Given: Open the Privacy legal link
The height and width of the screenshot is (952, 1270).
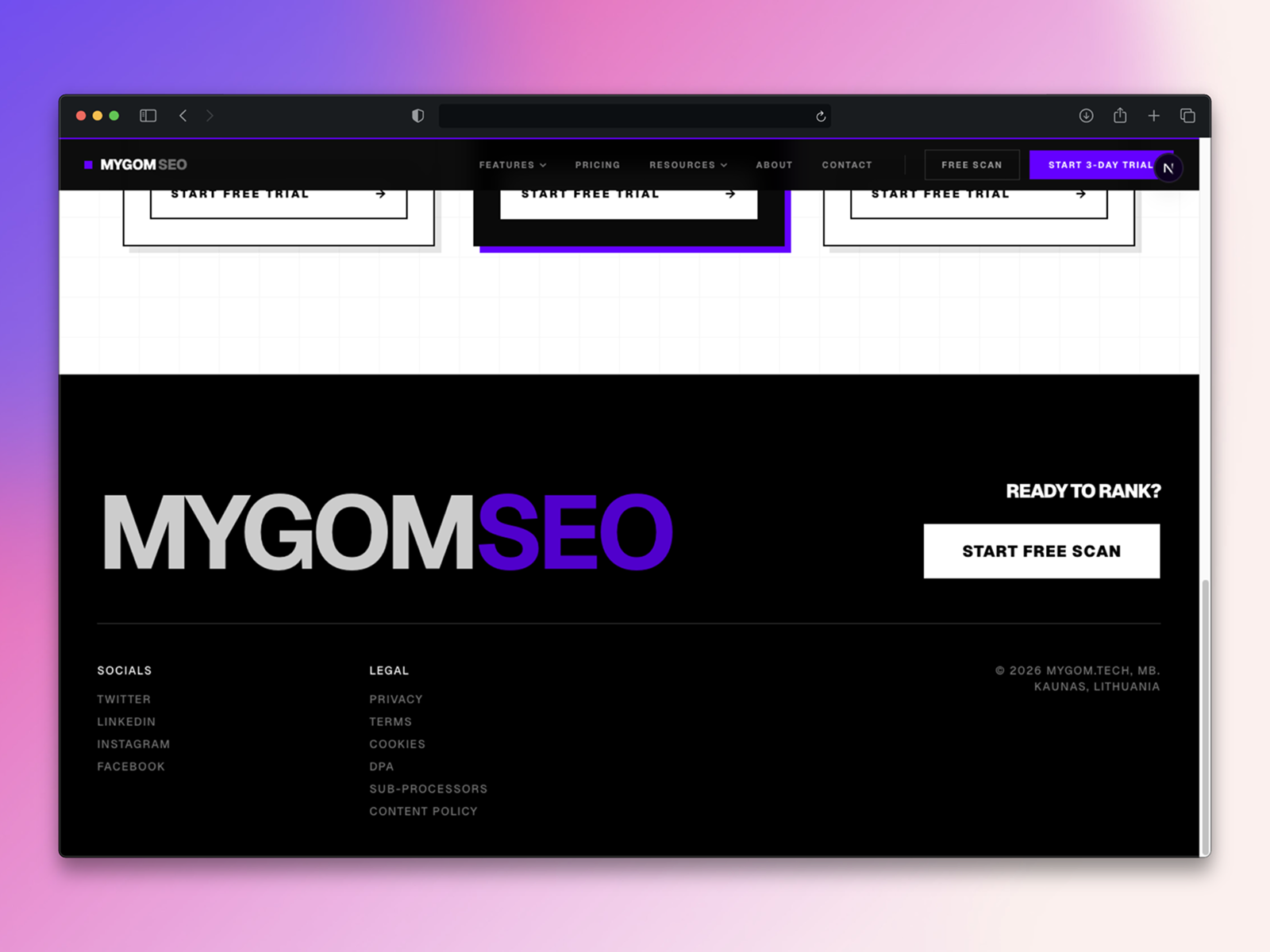Looking at the screenshot, I should [395, 699].
